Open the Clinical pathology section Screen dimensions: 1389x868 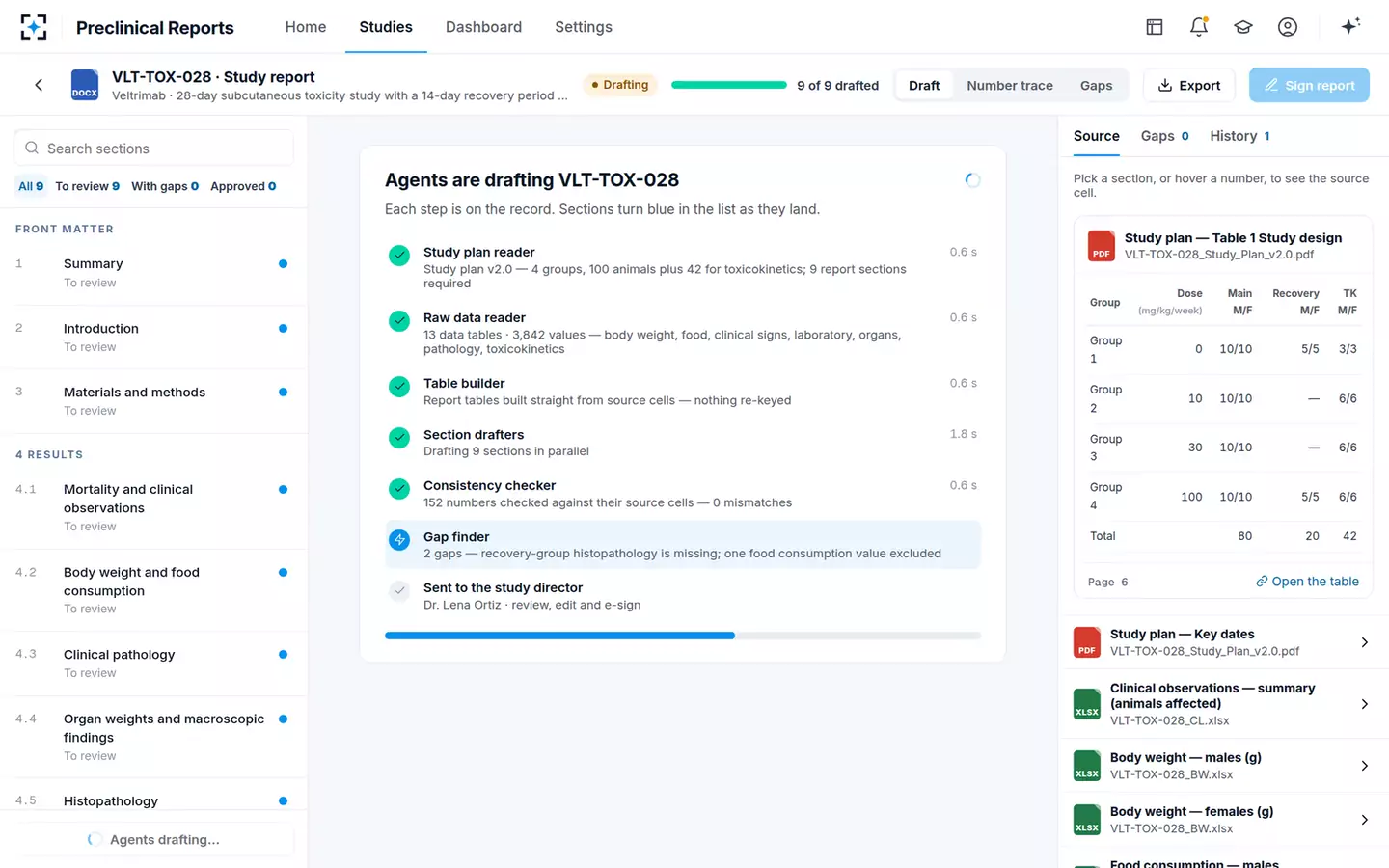153,664
